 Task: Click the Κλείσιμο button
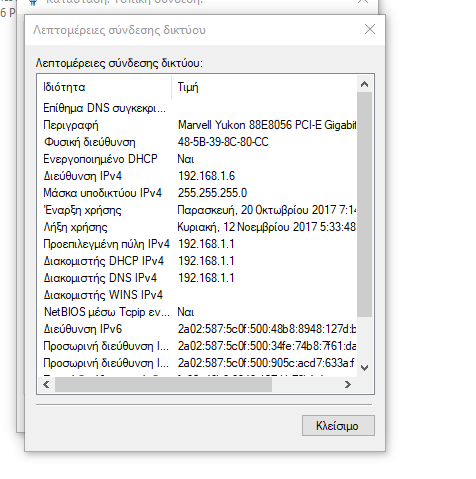pos(338,425)
